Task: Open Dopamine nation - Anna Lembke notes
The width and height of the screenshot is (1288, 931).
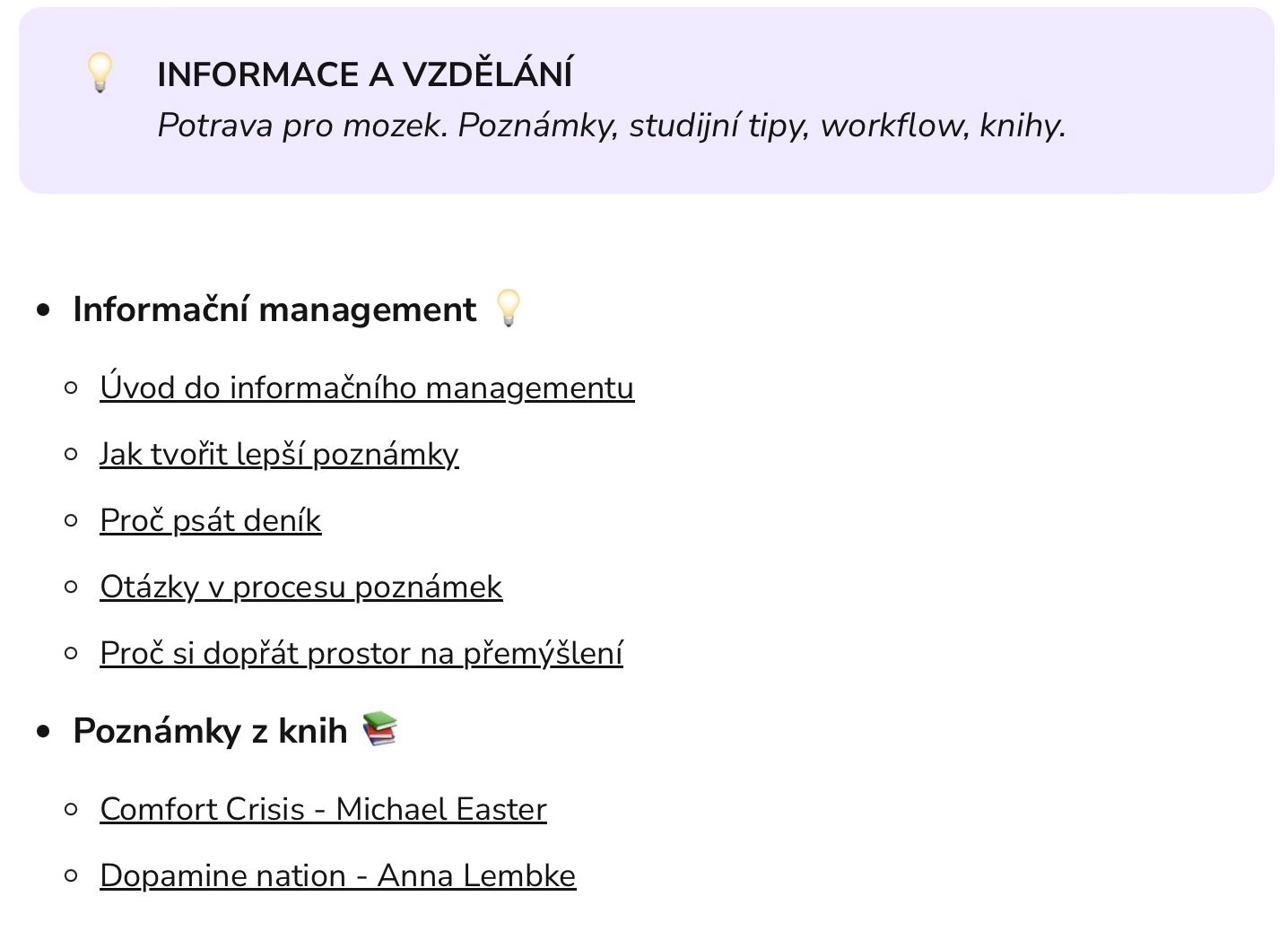Action: (337, 875)
